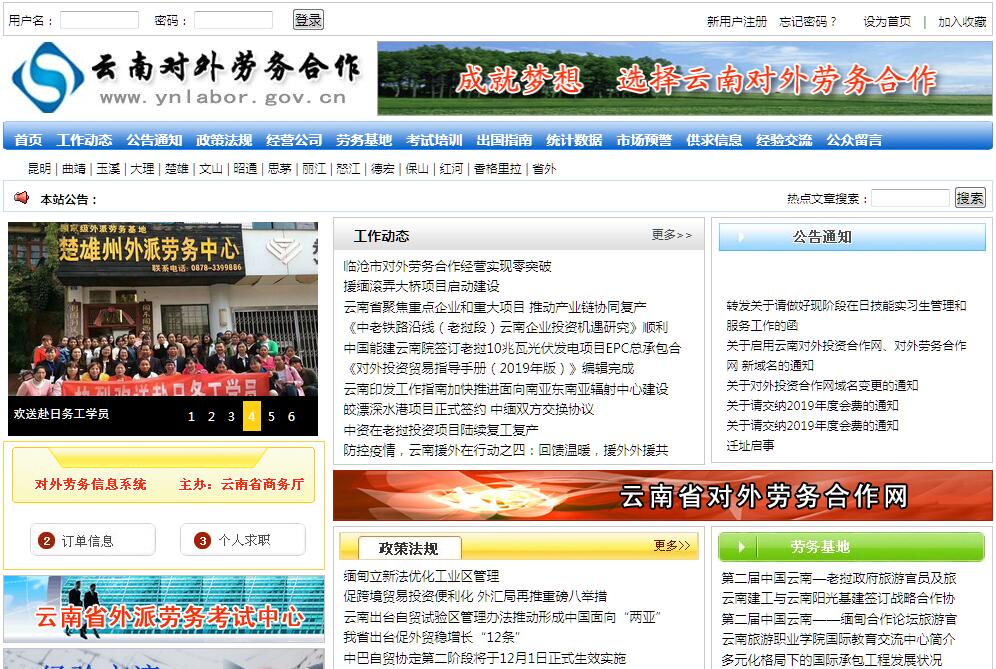Switch slideshow to slide 2
This screenshot has height=669, width=996.
(x=212, y=417)
